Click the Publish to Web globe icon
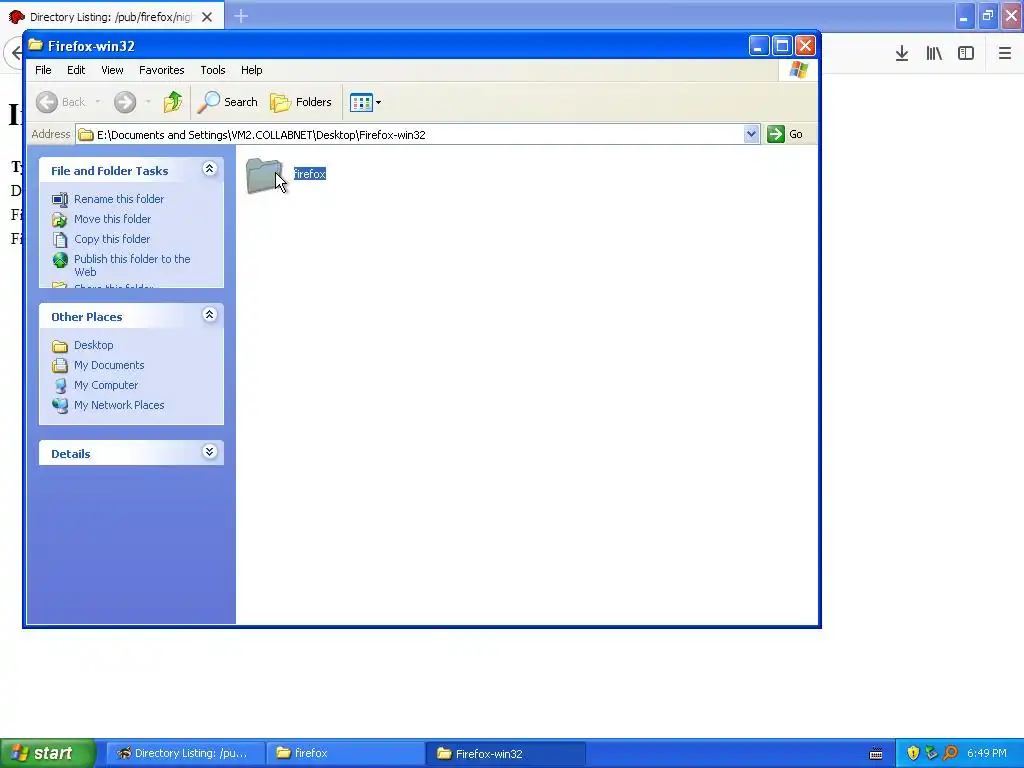Image resolution: width=1024 pixels, height=768 pixels. [60, 261]
